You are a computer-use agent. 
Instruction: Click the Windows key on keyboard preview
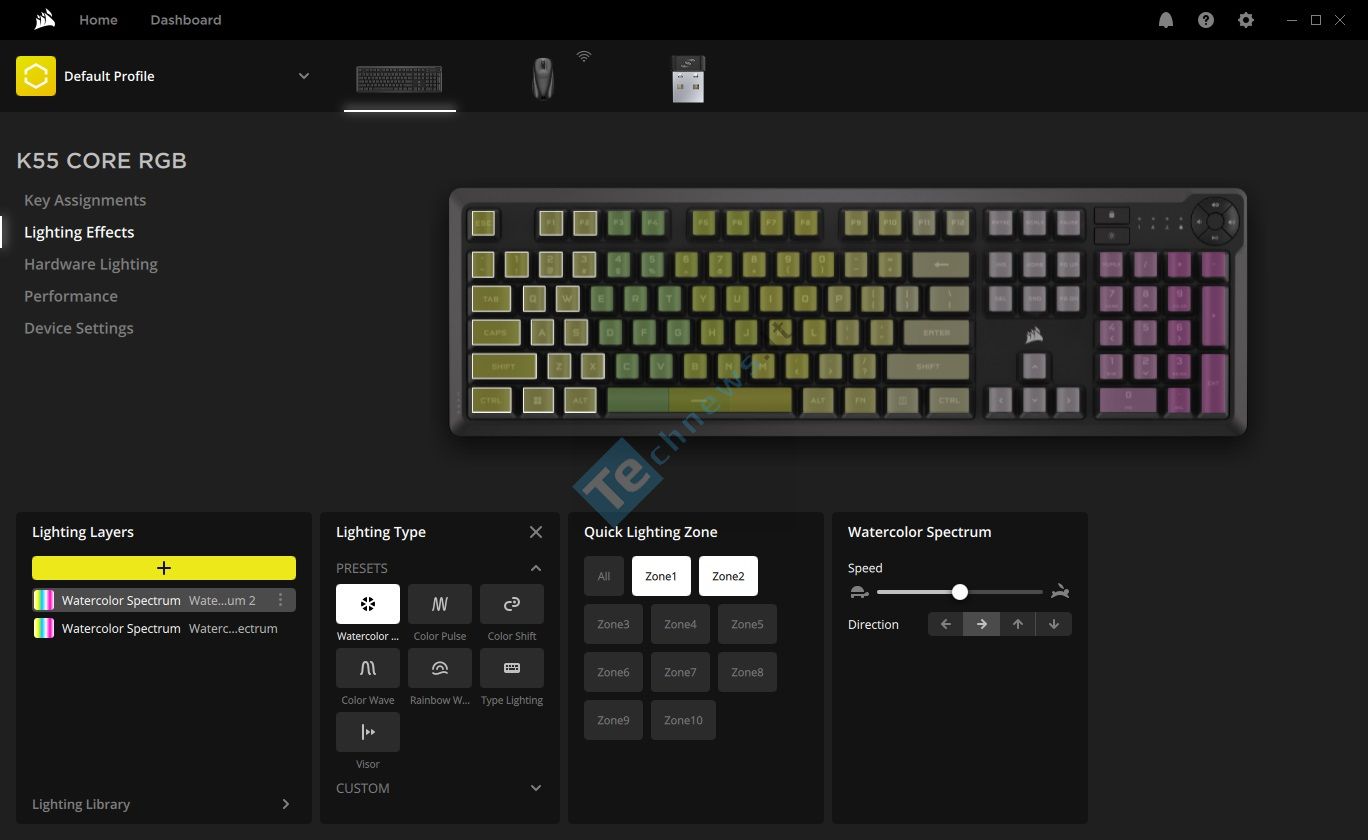point(538,400)
